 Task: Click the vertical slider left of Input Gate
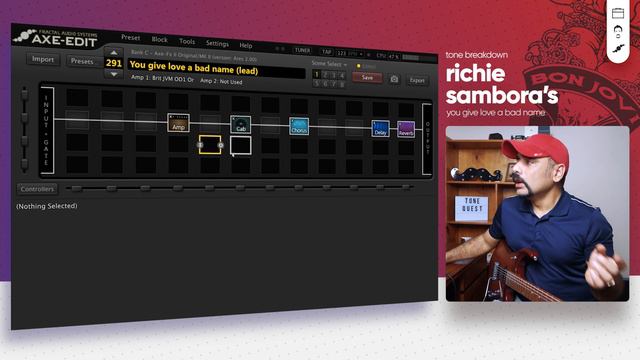24,129
